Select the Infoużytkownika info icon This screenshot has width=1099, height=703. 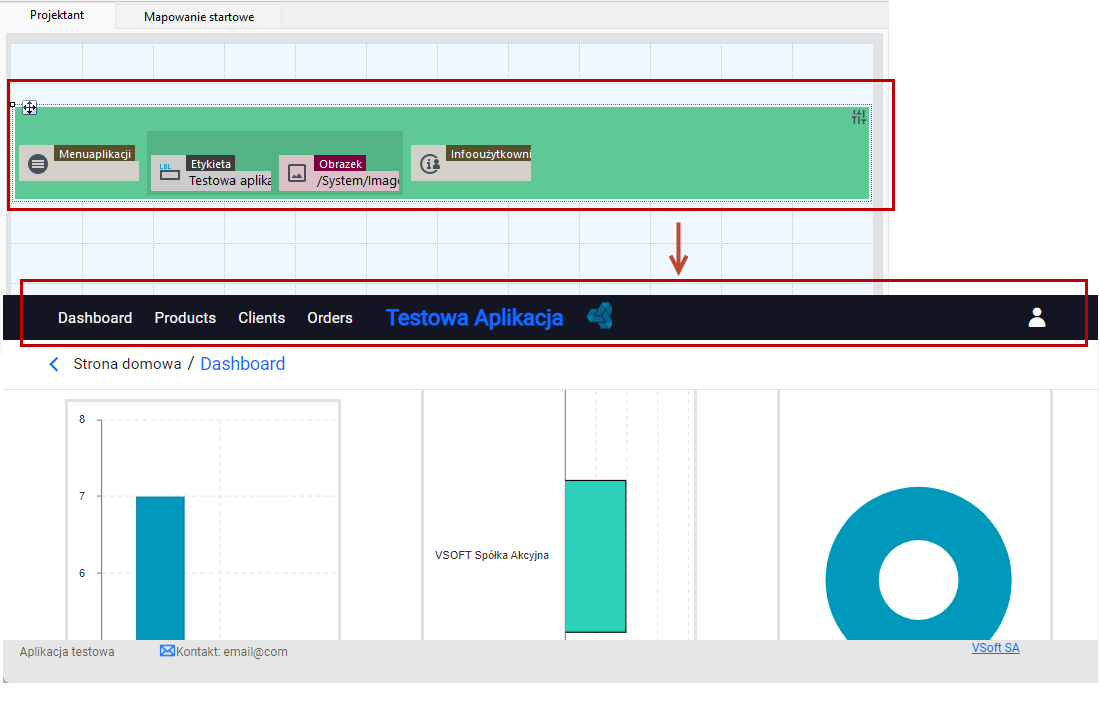click(430, 164)
